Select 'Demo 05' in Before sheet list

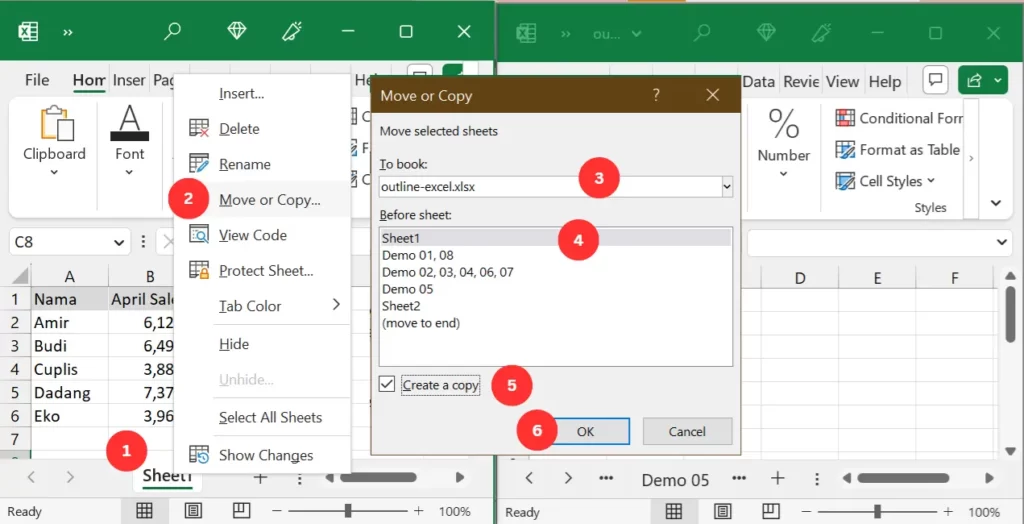pyautogui.click(x=410, y=289)
